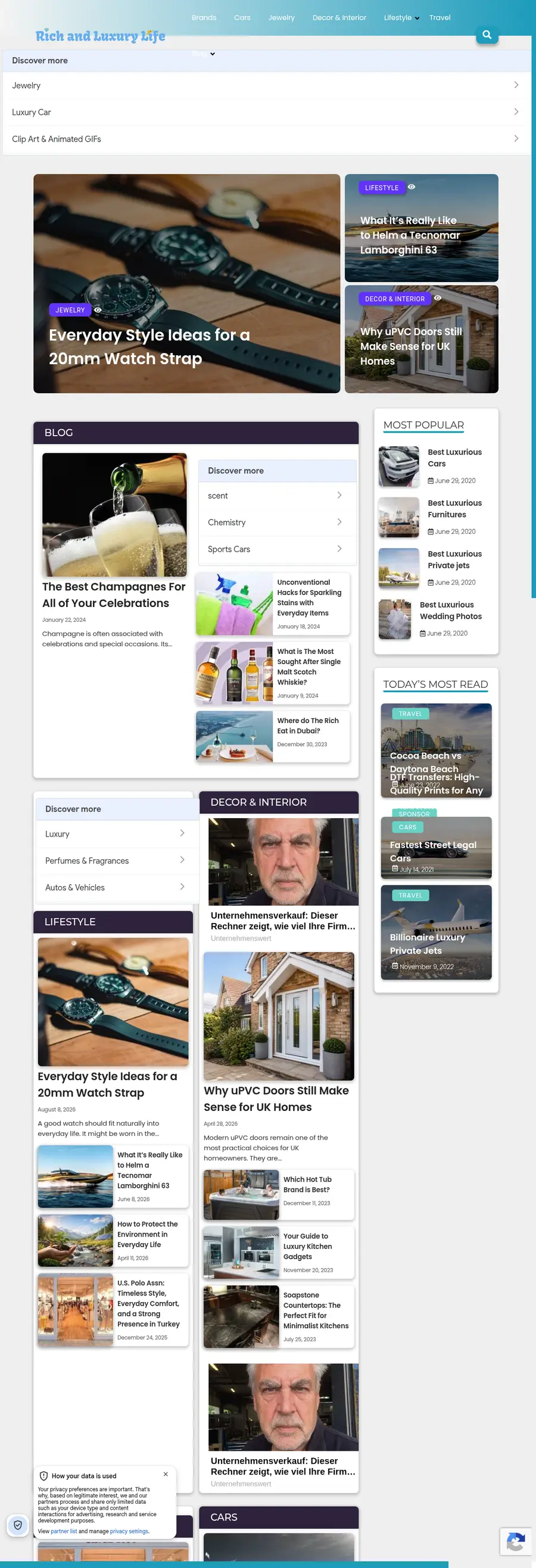Click the eye icon beside DECOR & INTERIOR tag
536x1568 pixels.
(x=437, y=298)
